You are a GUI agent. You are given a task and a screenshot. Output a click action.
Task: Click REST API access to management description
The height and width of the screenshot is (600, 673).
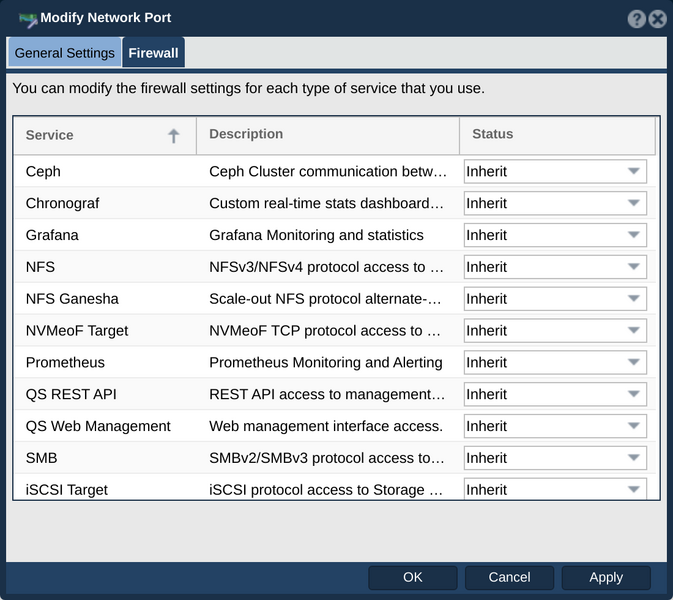(327, 394)
